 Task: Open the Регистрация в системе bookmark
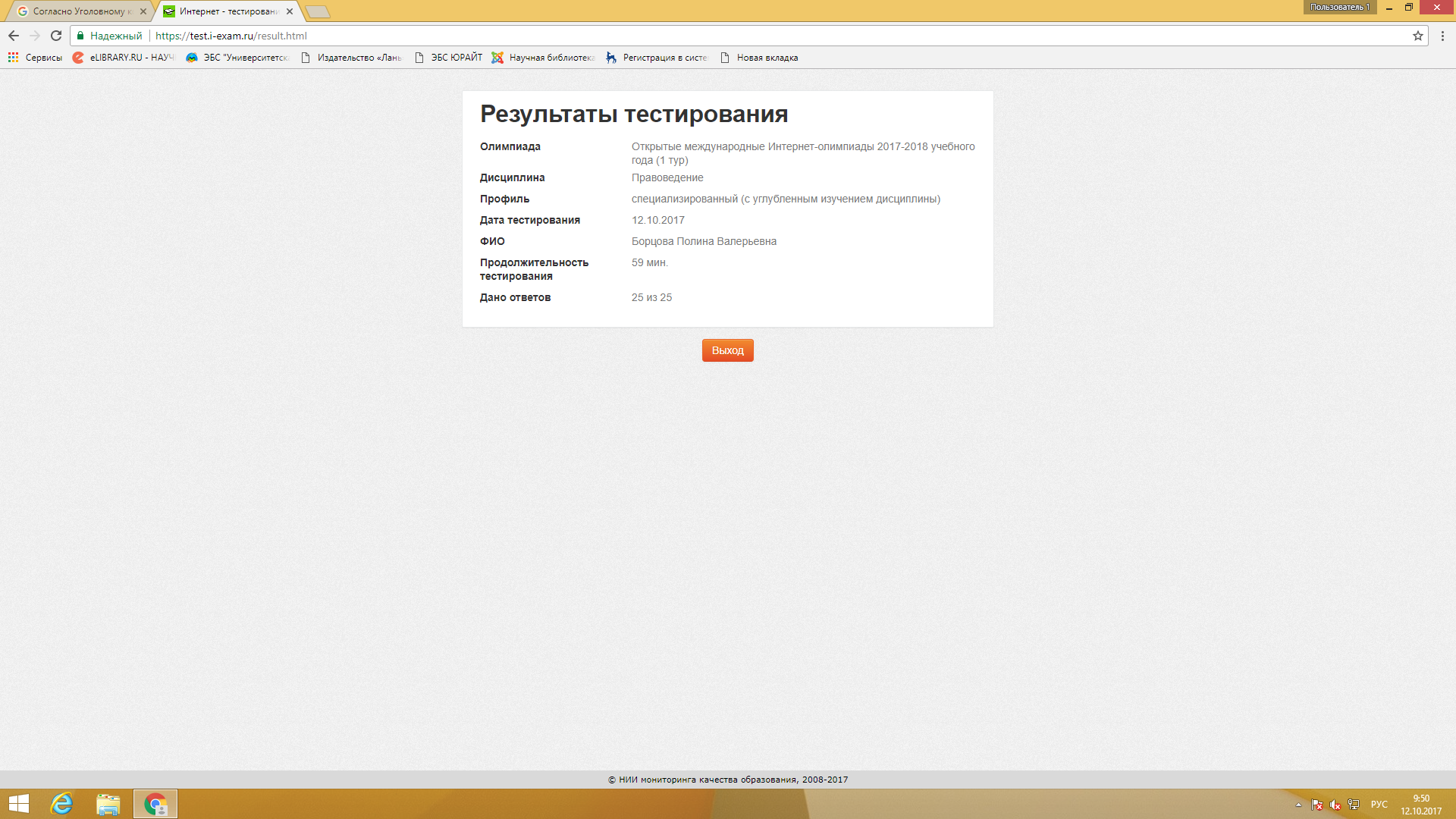657,58
